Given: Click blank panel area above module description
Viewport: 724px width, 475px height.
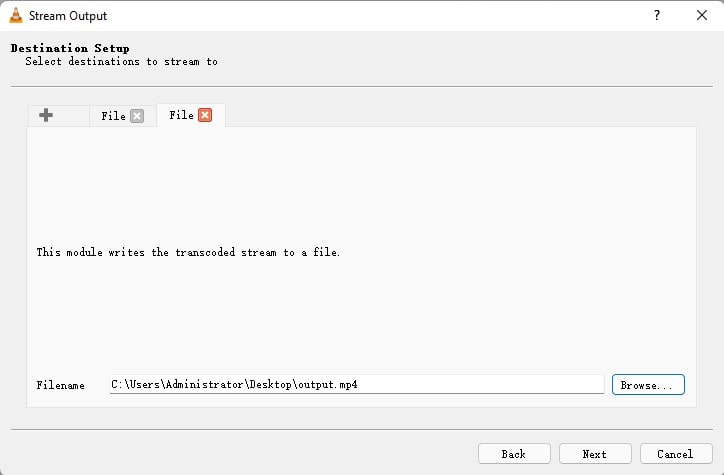Looking at the screenshot, I should click(361, 185).
